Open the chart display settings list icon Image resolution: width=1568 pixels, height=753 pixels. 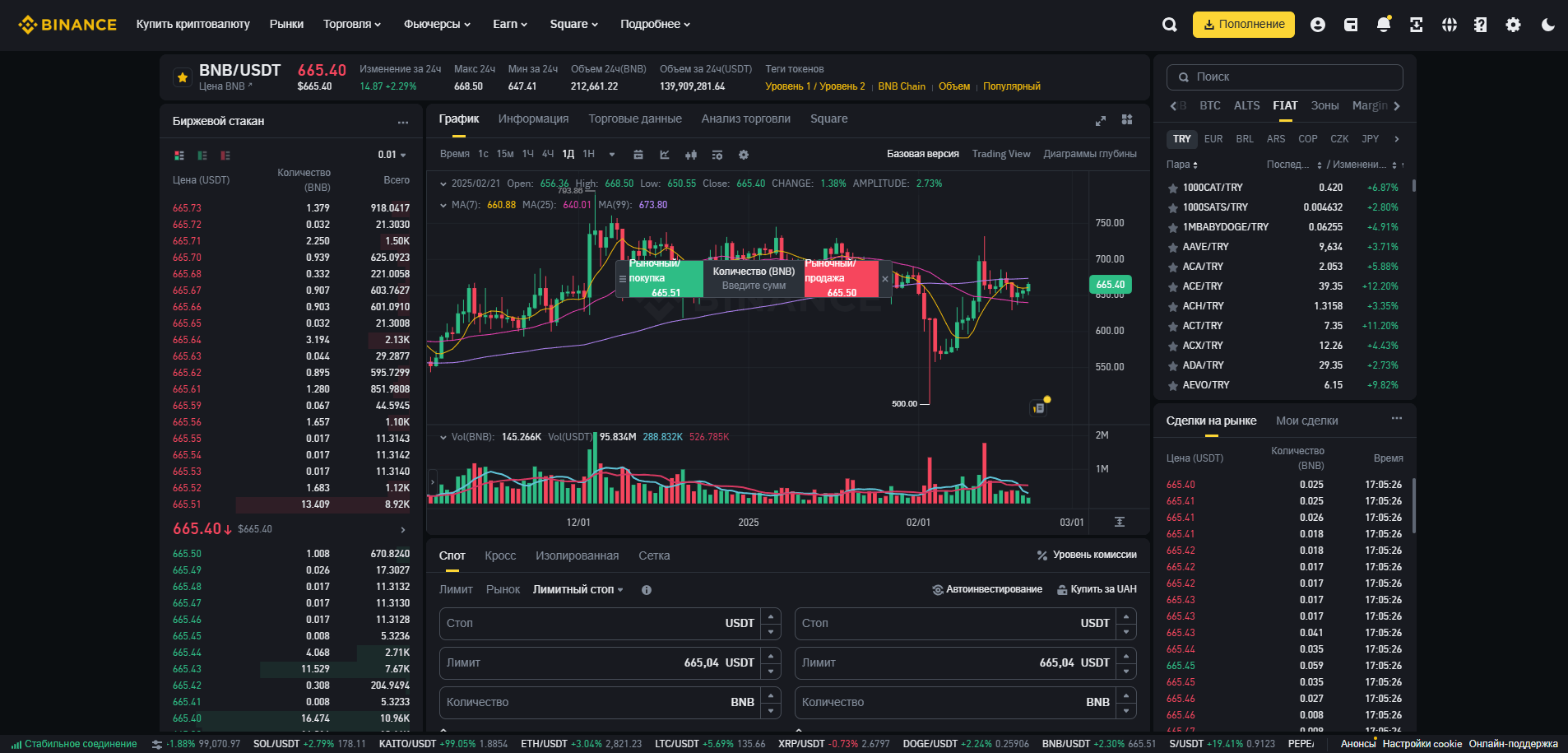pyautogui.click(x=717, y=155)
